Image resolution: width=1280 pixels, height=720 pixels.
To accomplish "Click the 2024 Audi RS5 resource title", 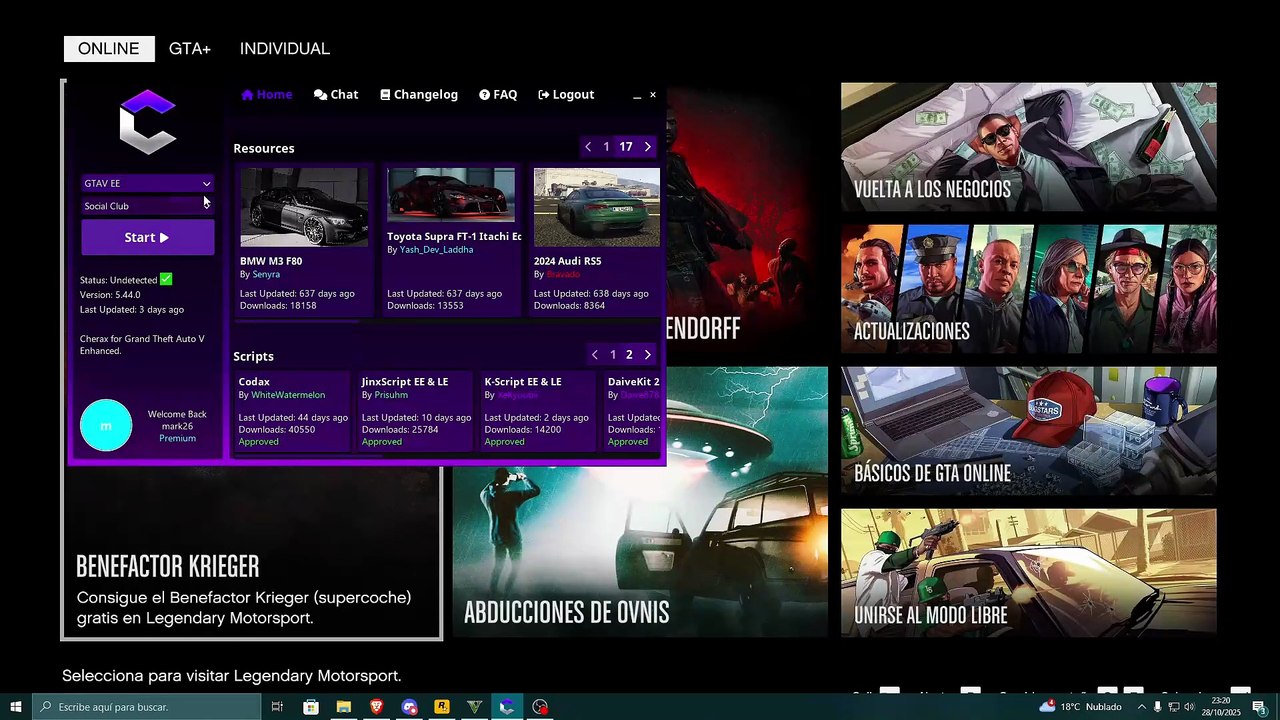I will pyautogui.click(x=567, y=261).
